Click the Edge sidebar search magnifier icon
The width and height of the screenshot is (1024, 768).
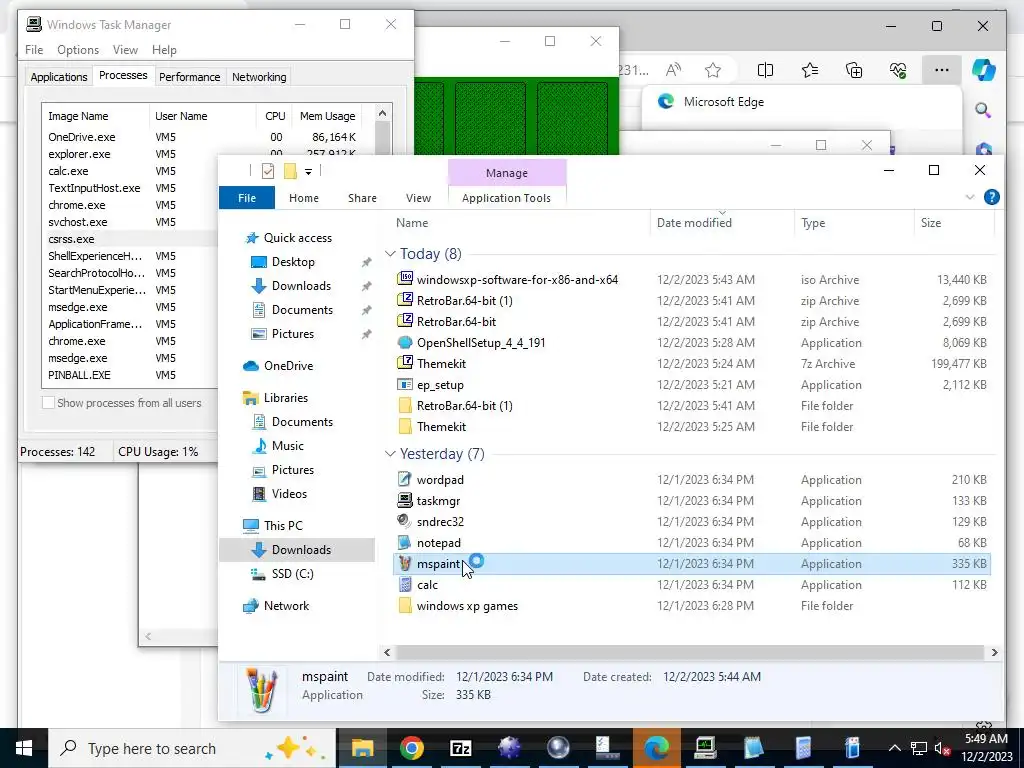coord(983,110)
